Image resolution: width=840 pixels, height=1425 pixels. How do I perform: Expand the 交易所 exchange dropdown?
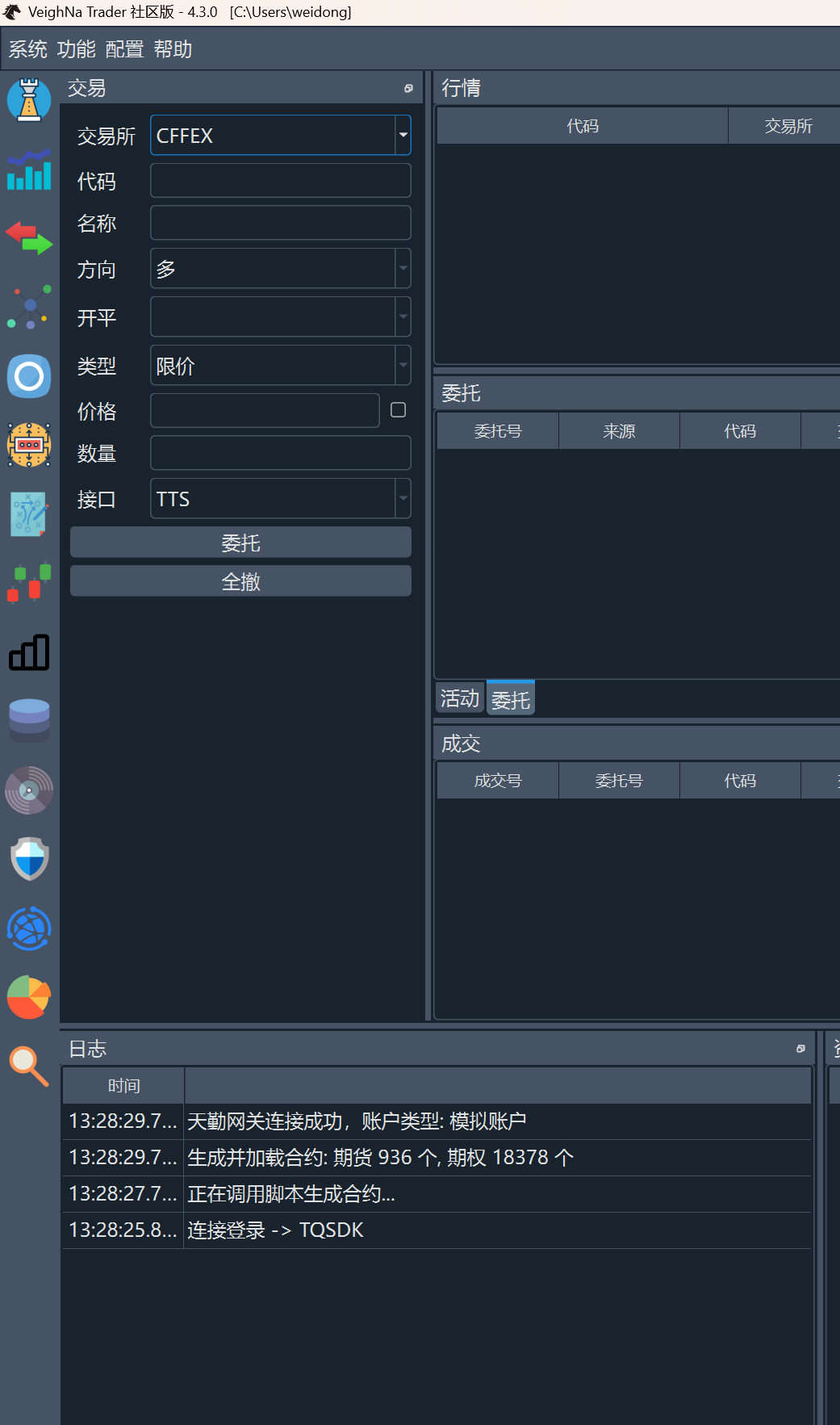coord(403,136)
